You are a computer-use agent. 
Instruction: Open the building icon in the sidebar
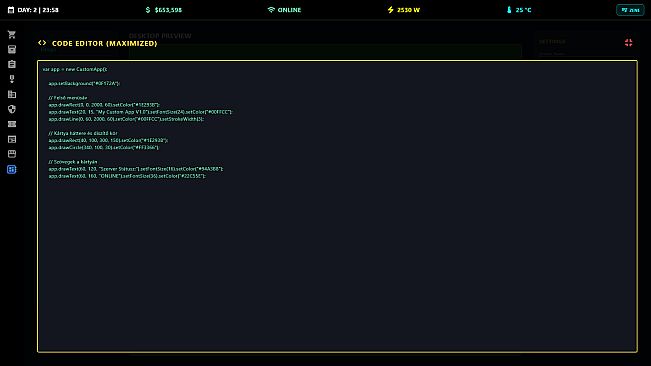click(x=12, y=94)
